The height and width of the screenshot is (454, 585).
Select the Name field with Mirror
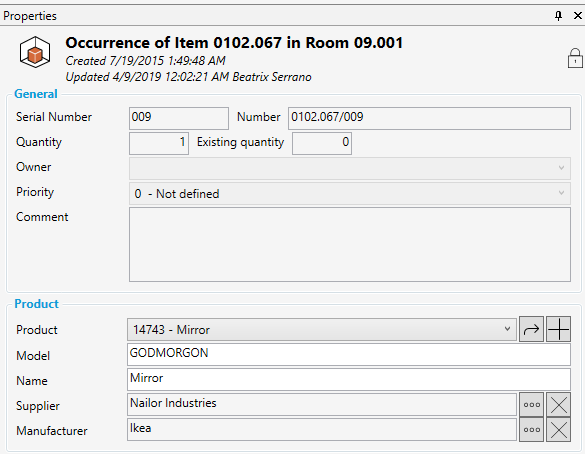pyautogui.click(x=349, y=379)
